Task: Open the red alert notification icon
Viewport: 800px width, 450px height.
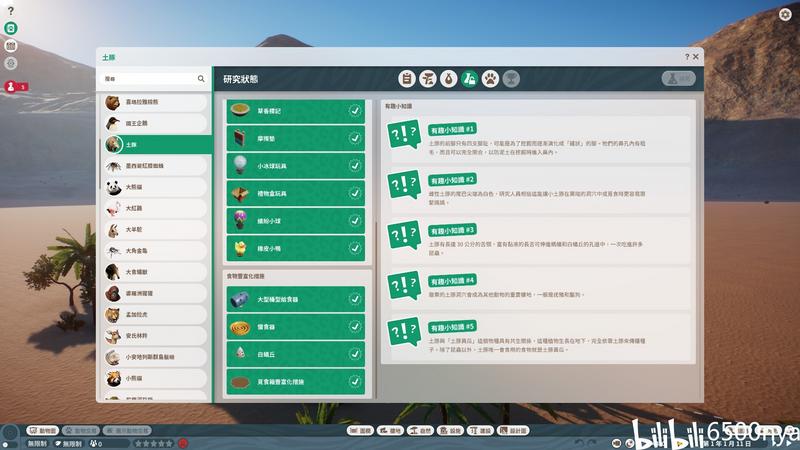Action: tap(11, 87)
